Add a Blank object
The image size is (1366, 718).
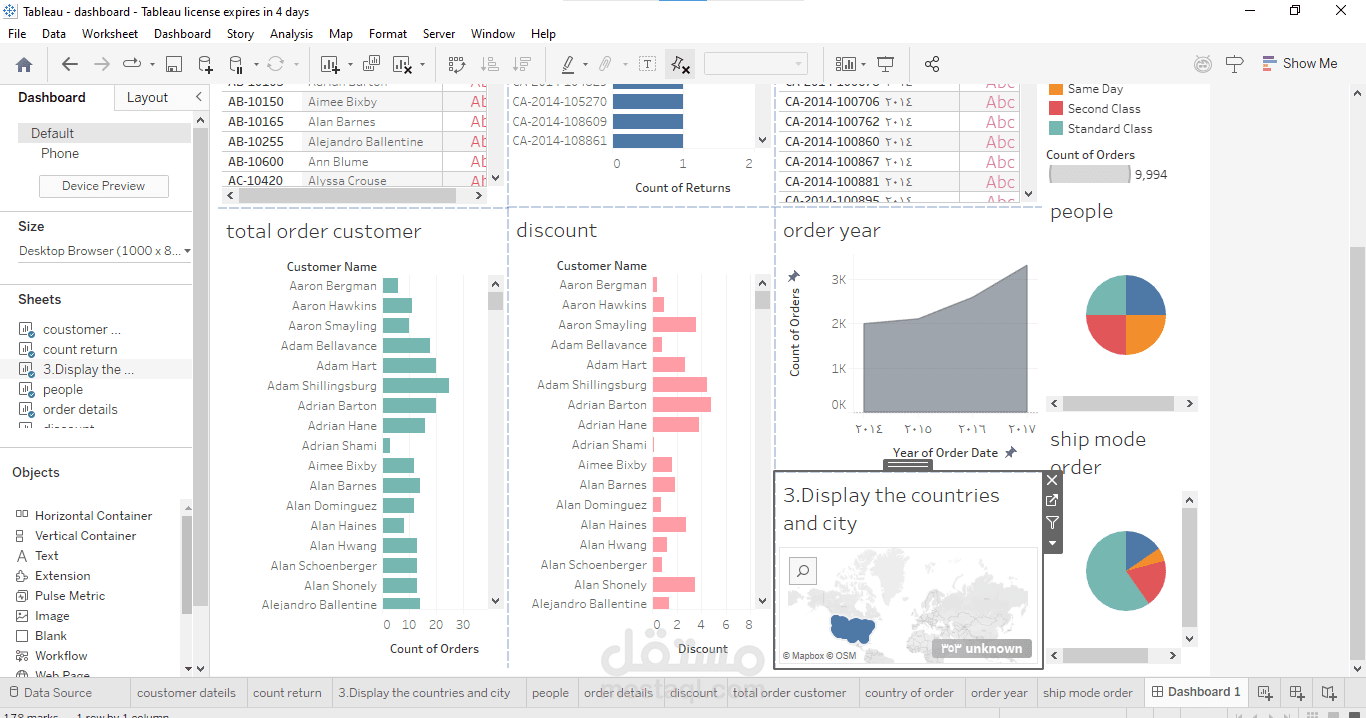(x=42, y=636)
